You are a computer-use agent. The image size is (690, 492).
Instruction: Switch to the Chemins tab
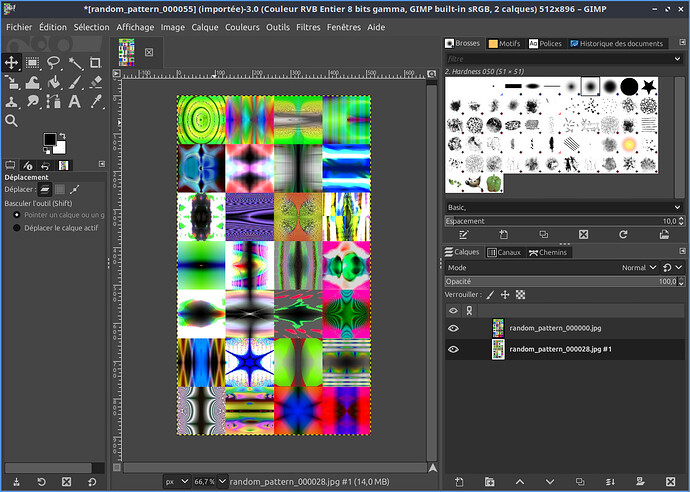548,252
